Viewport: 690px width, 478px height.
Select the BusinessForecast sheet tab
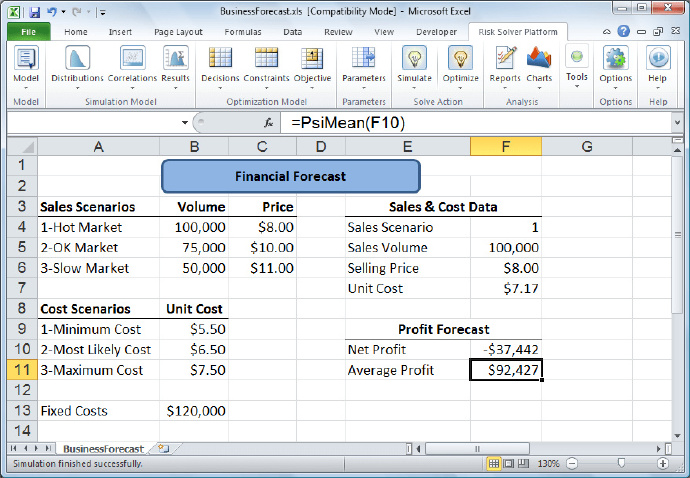tap(103, 449)
